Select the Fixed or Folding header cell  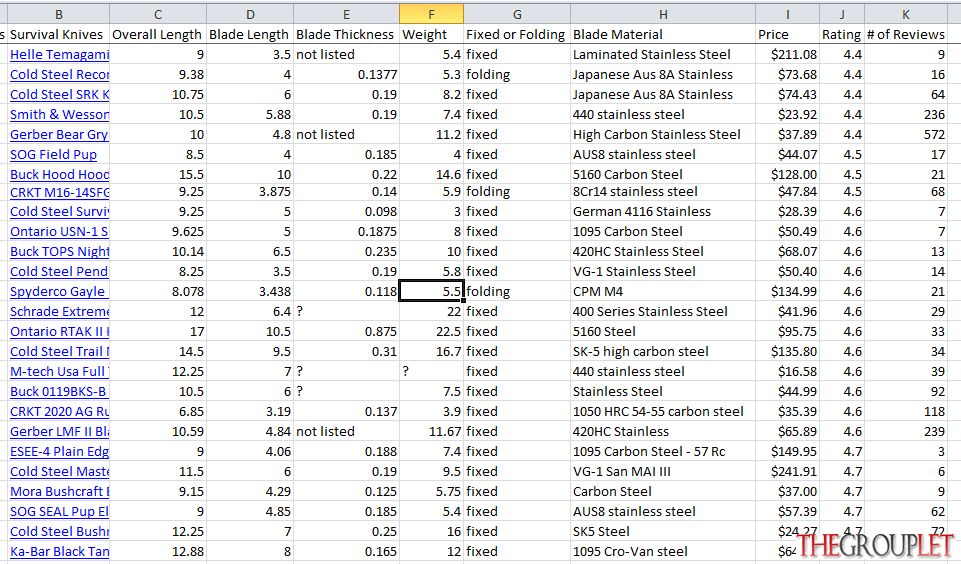[517, 35]
